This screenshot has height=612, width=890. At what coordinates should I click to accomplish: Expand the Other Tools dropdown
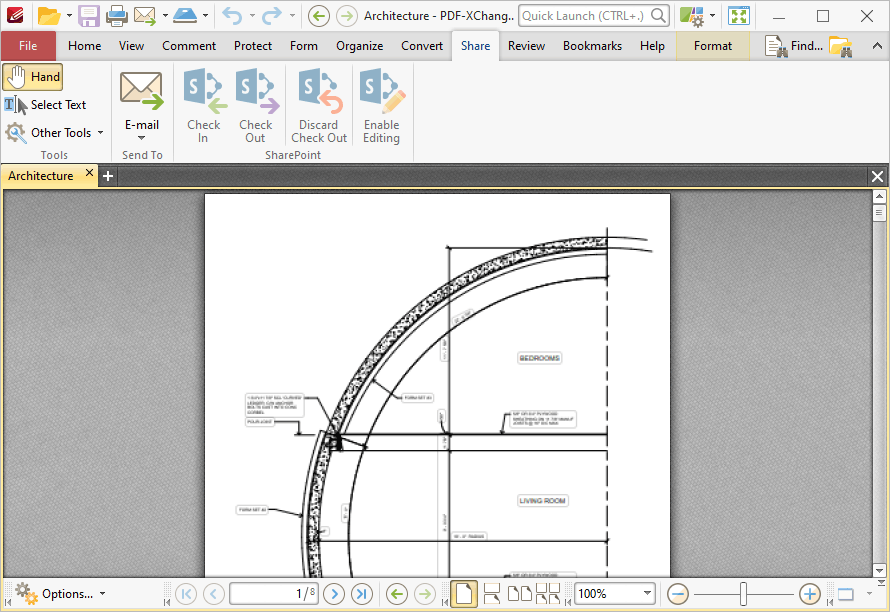54,133
